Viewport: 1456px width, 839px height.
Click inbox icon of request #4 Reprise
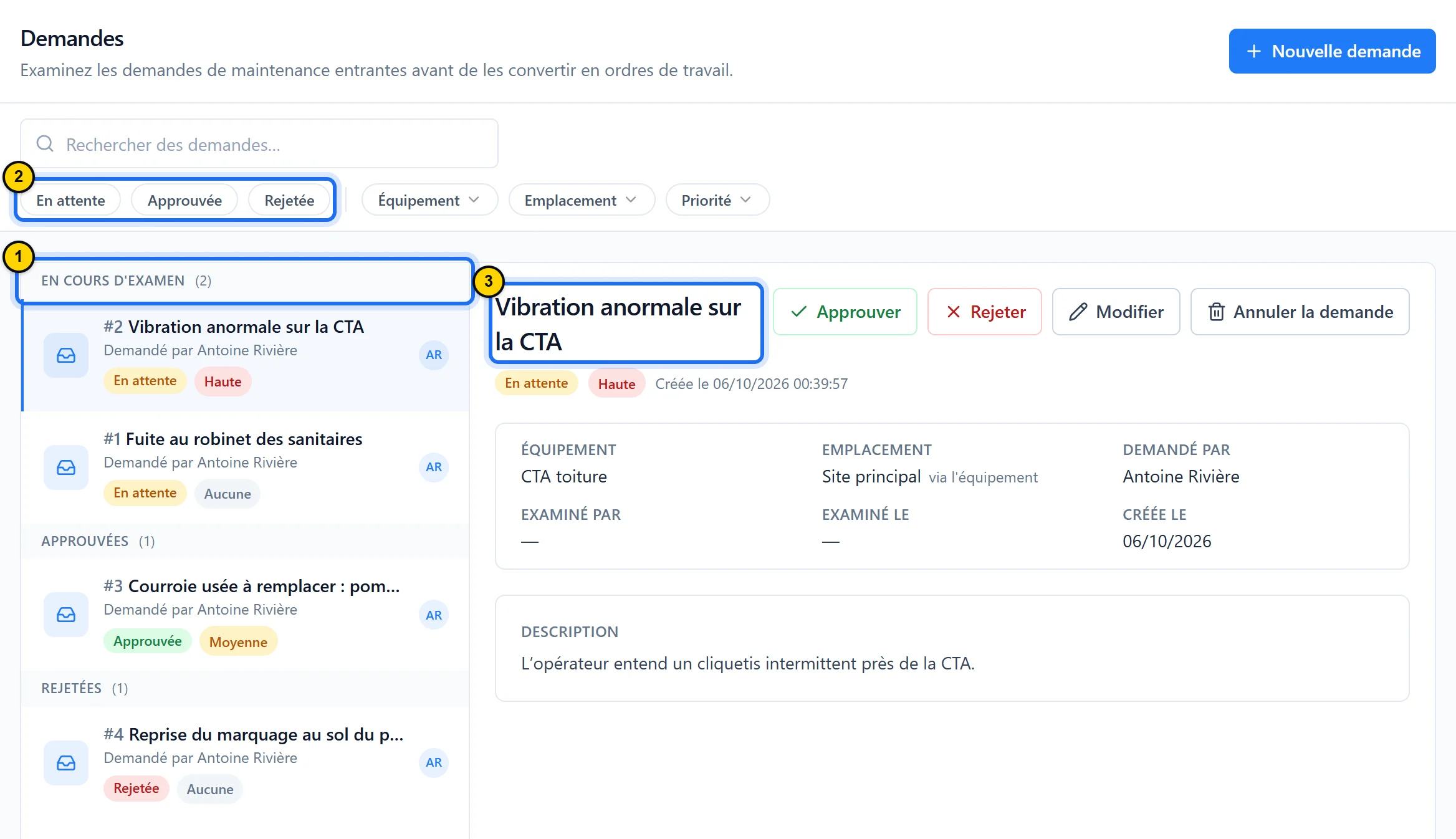[x=66, y=762]
